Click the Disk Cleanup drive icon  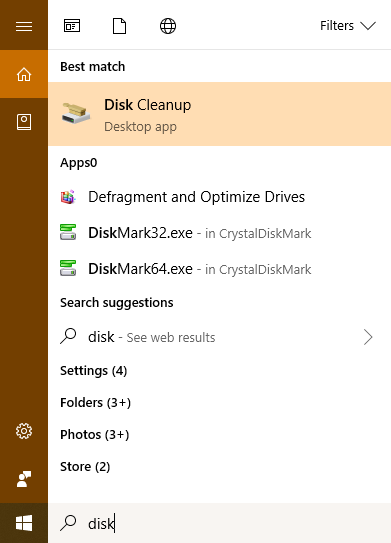point(76,113)
